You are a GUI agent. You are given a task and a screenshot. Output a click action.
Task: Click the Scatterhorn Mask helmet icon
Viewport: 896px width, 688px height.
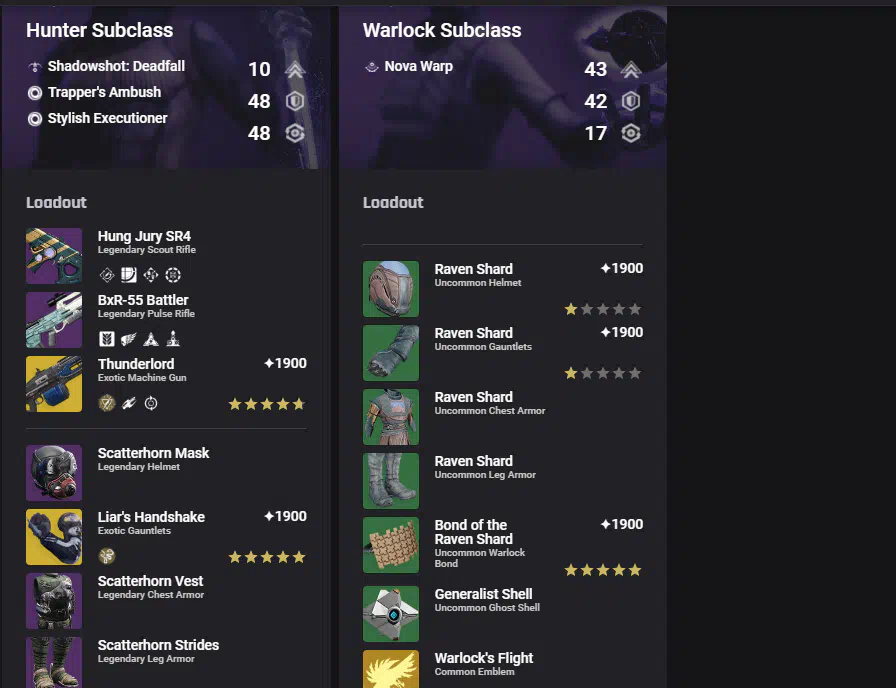coord(54,473)
